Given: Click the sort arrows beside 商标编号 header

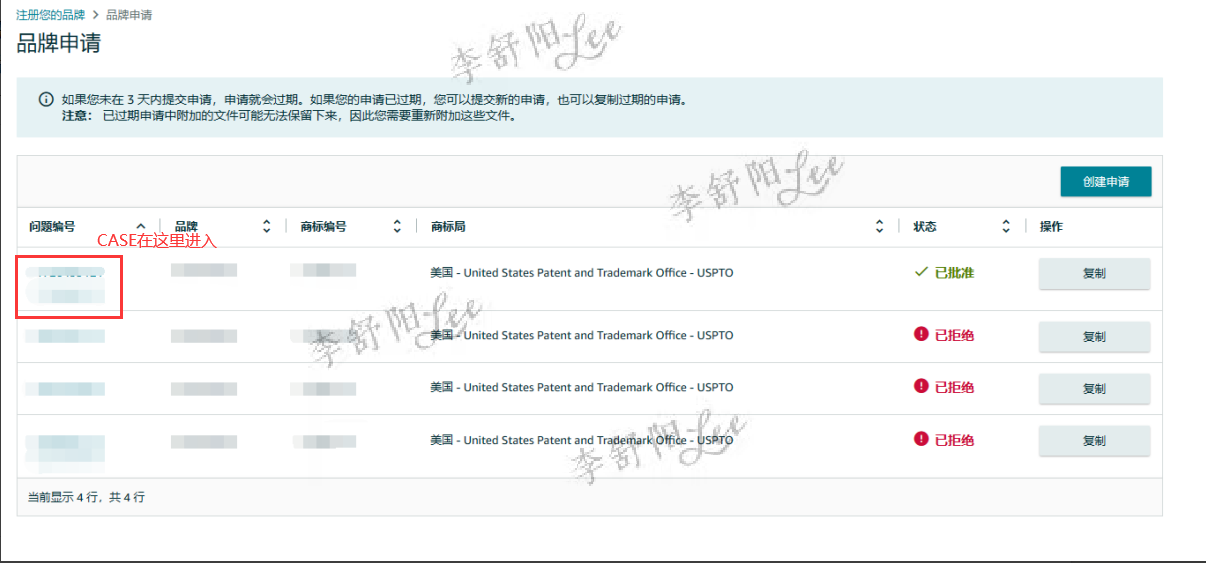Looking at the screenshot, I should 397,227.
